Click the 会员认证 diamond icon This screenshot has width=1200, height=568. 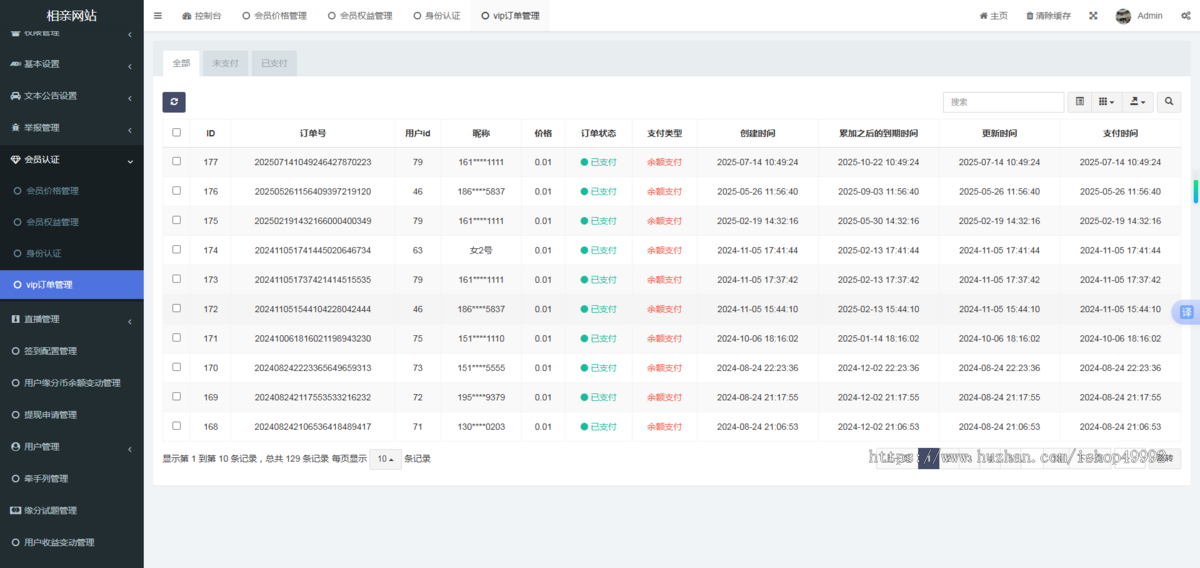coord(15,159)
